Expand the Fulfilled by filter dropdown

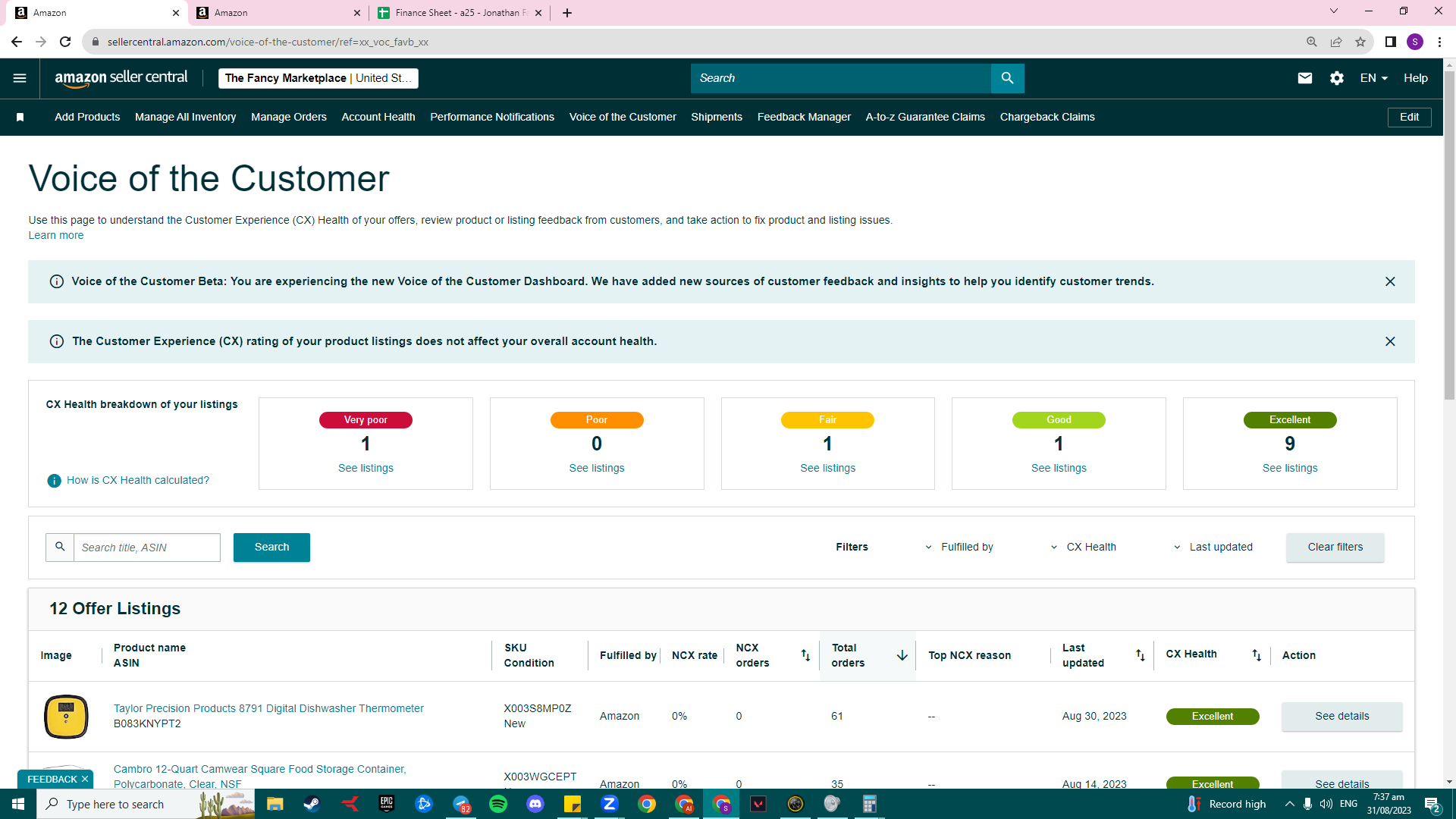[959, 547]
